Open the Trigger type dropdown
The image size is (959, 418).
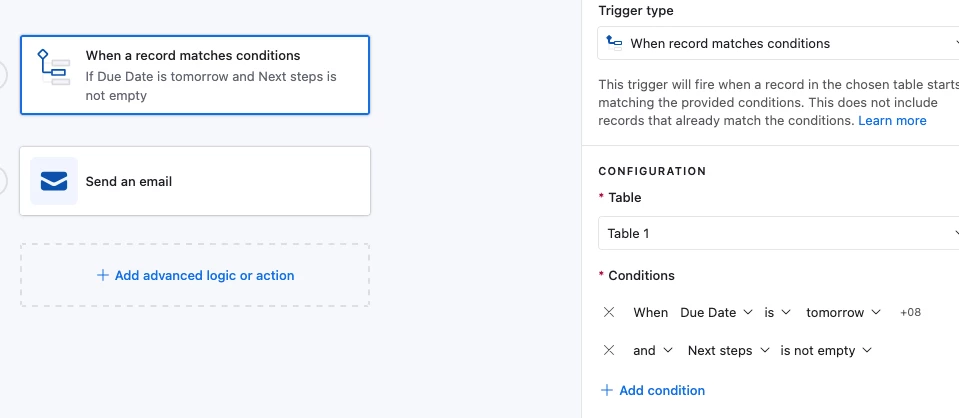tap(778, 43)
